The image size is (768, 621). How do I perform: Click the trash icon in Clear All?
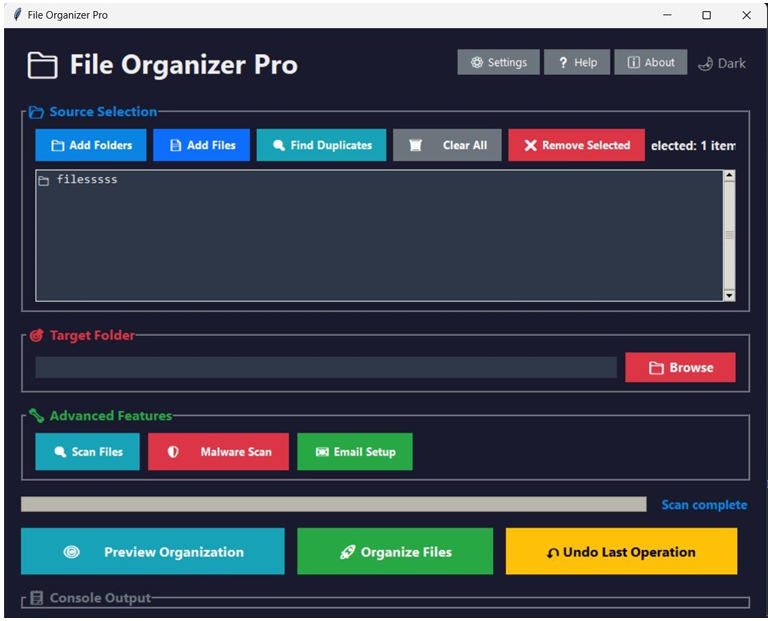click(415, 145)
